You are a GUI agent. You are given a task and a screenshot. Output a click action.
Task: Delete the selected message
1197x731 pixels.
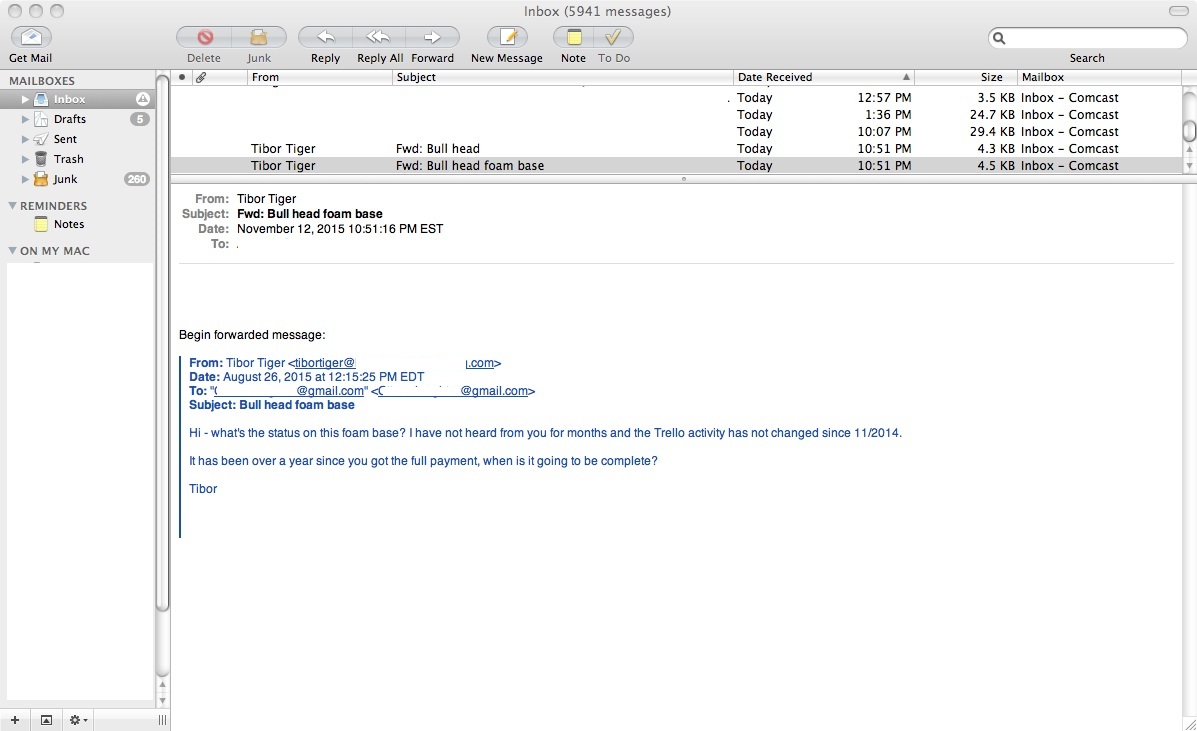point(204,37)
